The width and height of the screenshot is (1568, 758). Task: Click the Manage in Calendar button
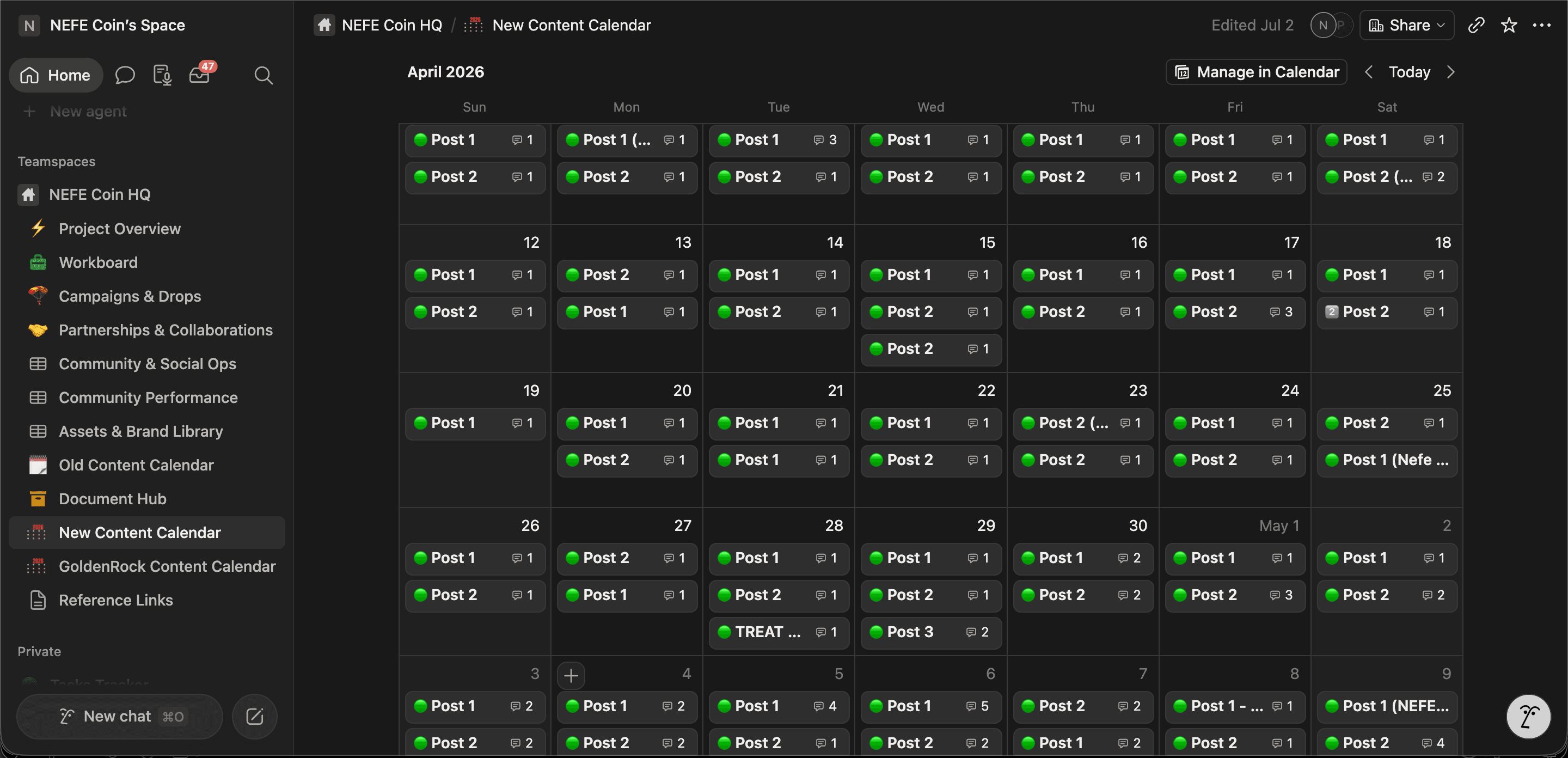pyautogui.click(x=1257, y=72)
